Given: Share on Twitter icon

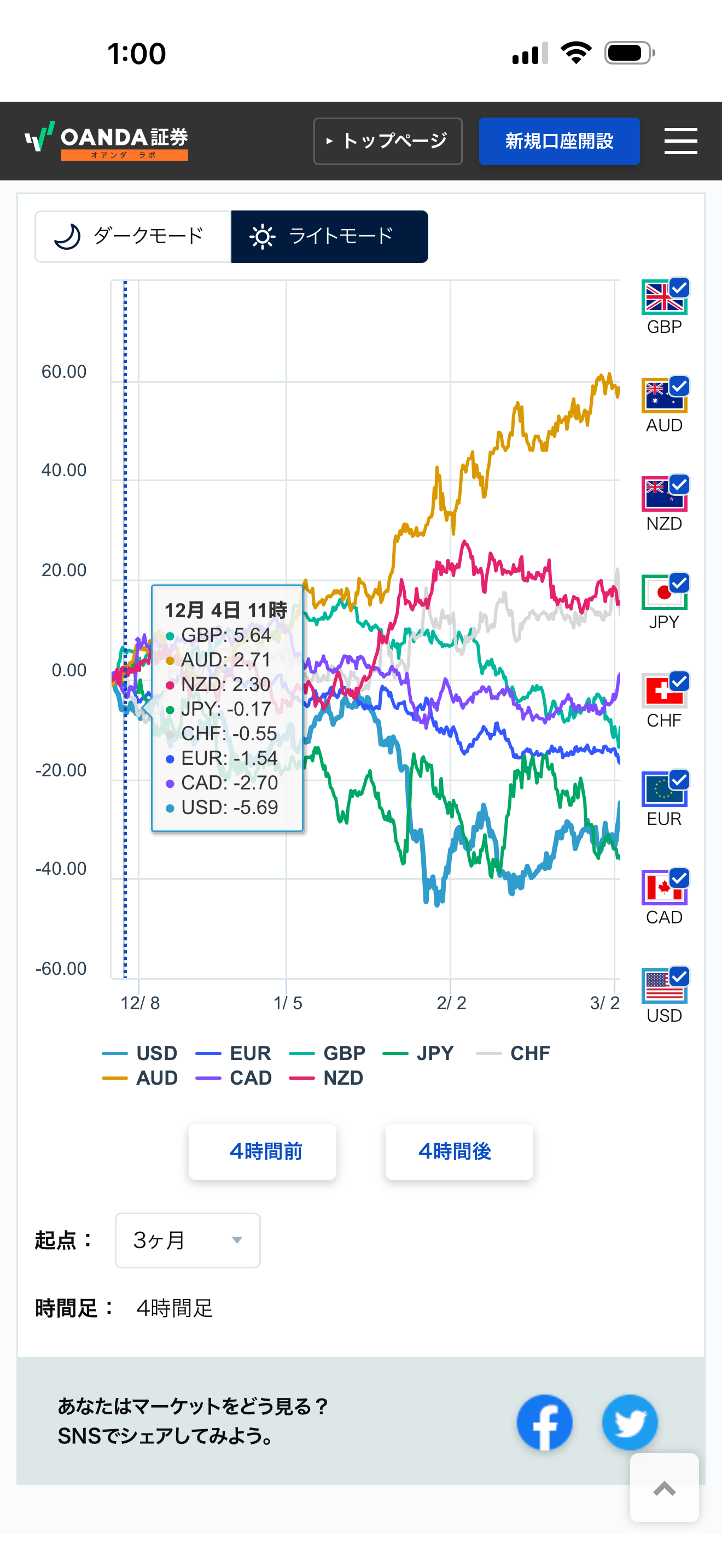Looking at the screenshot, I should coord(630,1422).
